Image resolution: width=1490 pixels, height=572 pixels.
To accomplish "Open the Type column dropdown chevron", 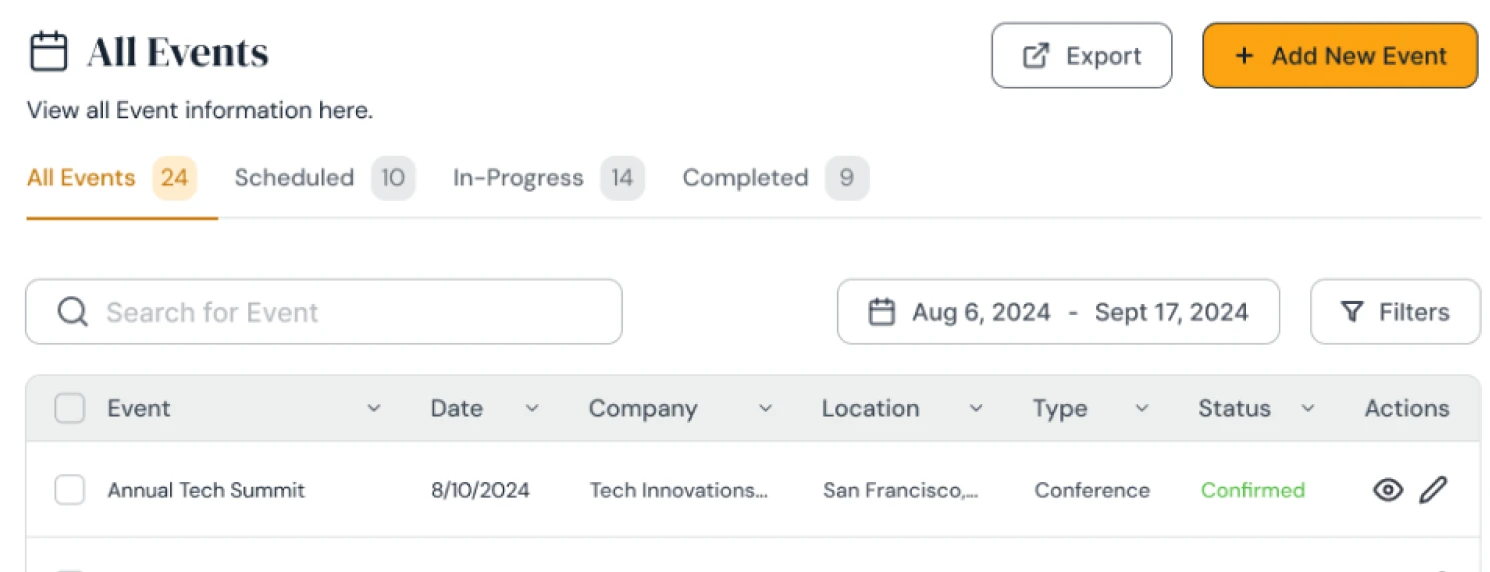I will coord(1141,408).
